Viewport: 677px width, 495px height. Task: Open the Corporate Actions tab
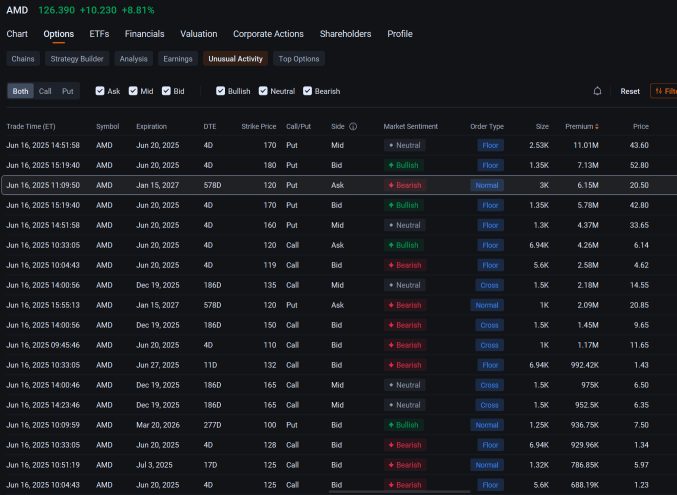coord(269,34)
